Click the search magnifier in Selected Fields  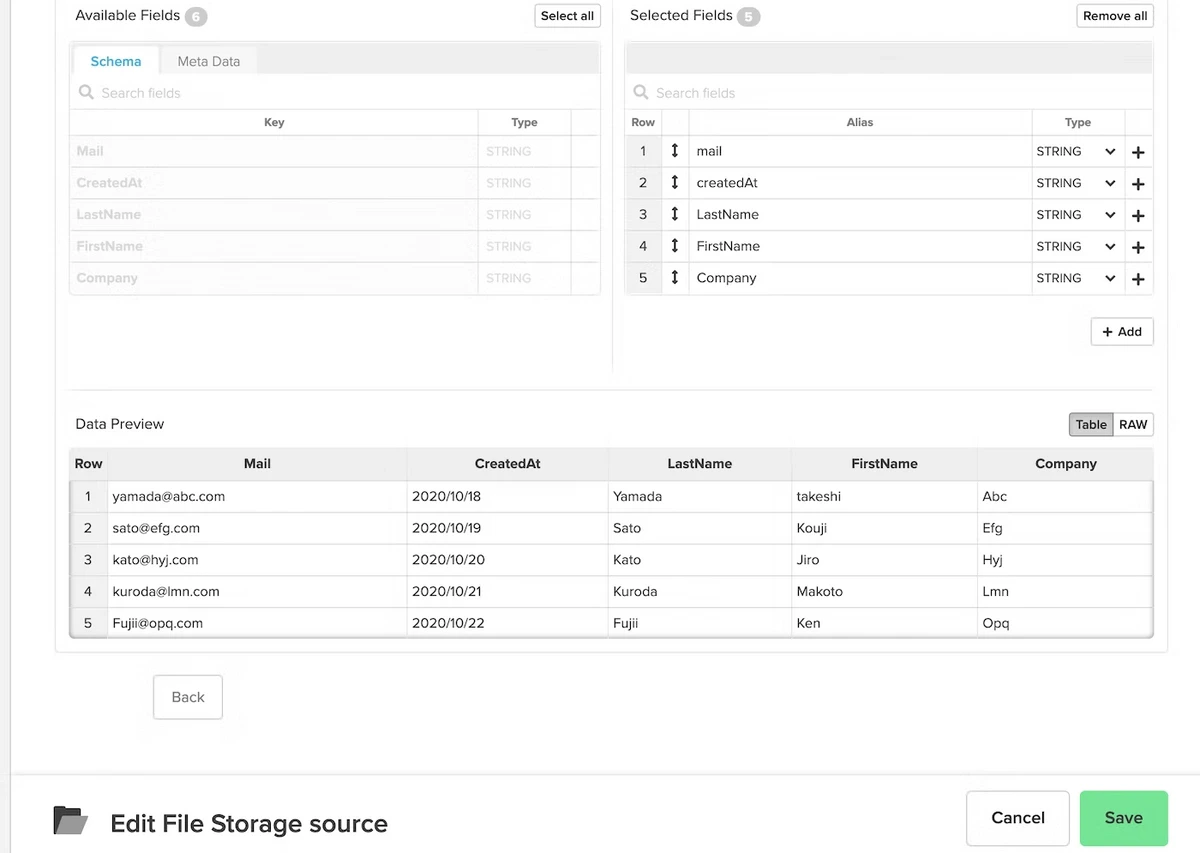pos(641,92)
